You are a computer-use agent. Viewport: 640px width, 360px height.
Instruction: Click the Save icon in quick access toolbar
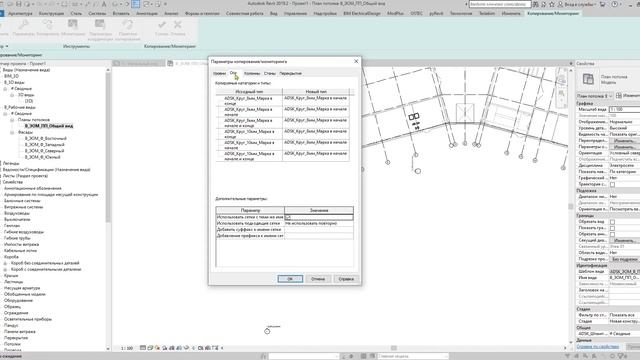click(18, 4)
